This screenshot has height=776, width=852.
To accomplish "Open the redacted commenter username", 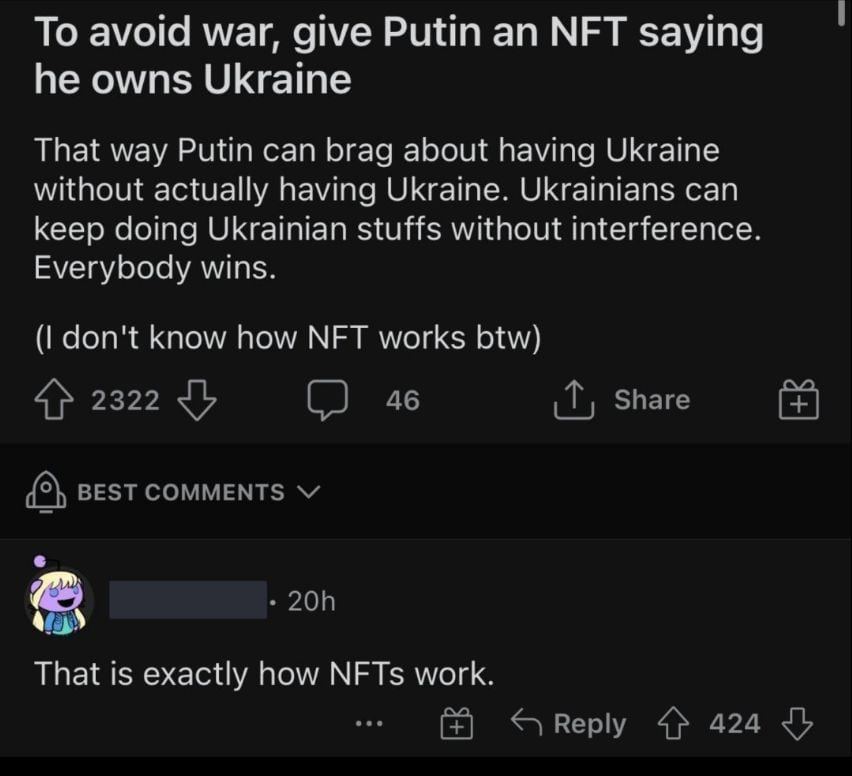I will tap(188, 601).
